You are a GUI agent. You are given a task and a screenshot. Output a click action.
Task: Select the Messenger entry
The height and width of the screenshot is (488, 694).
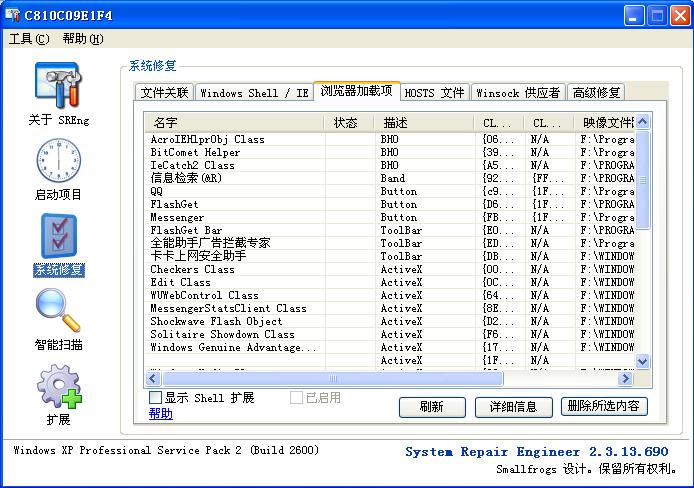pos(391,217)
